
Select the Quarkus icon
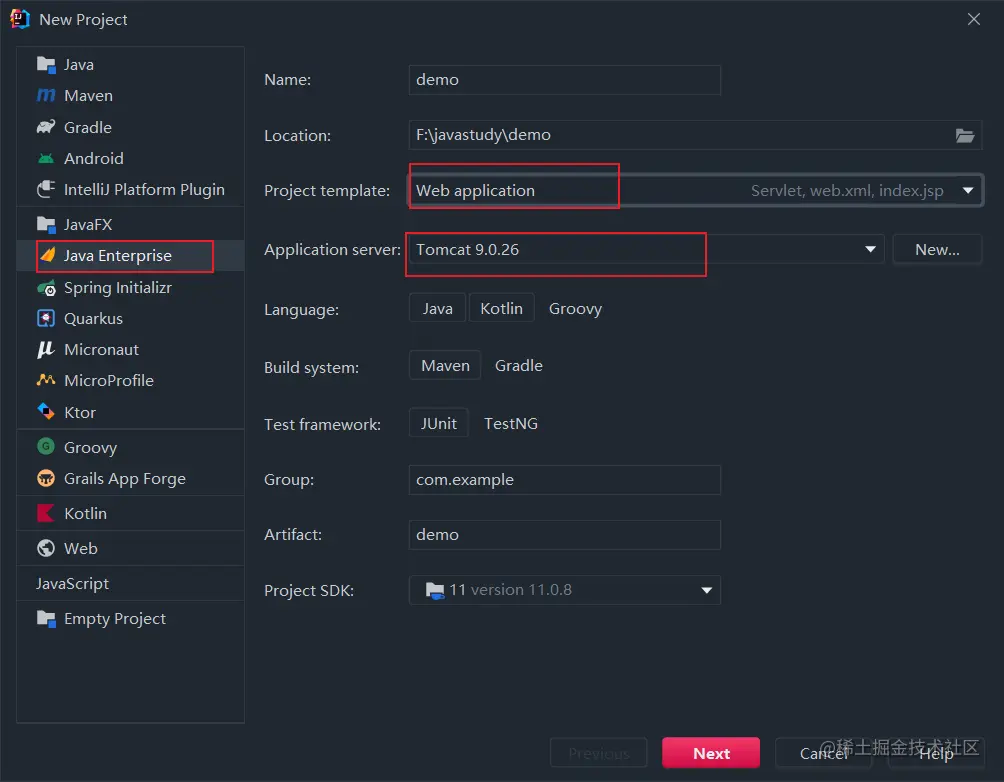tap(46, 318)
